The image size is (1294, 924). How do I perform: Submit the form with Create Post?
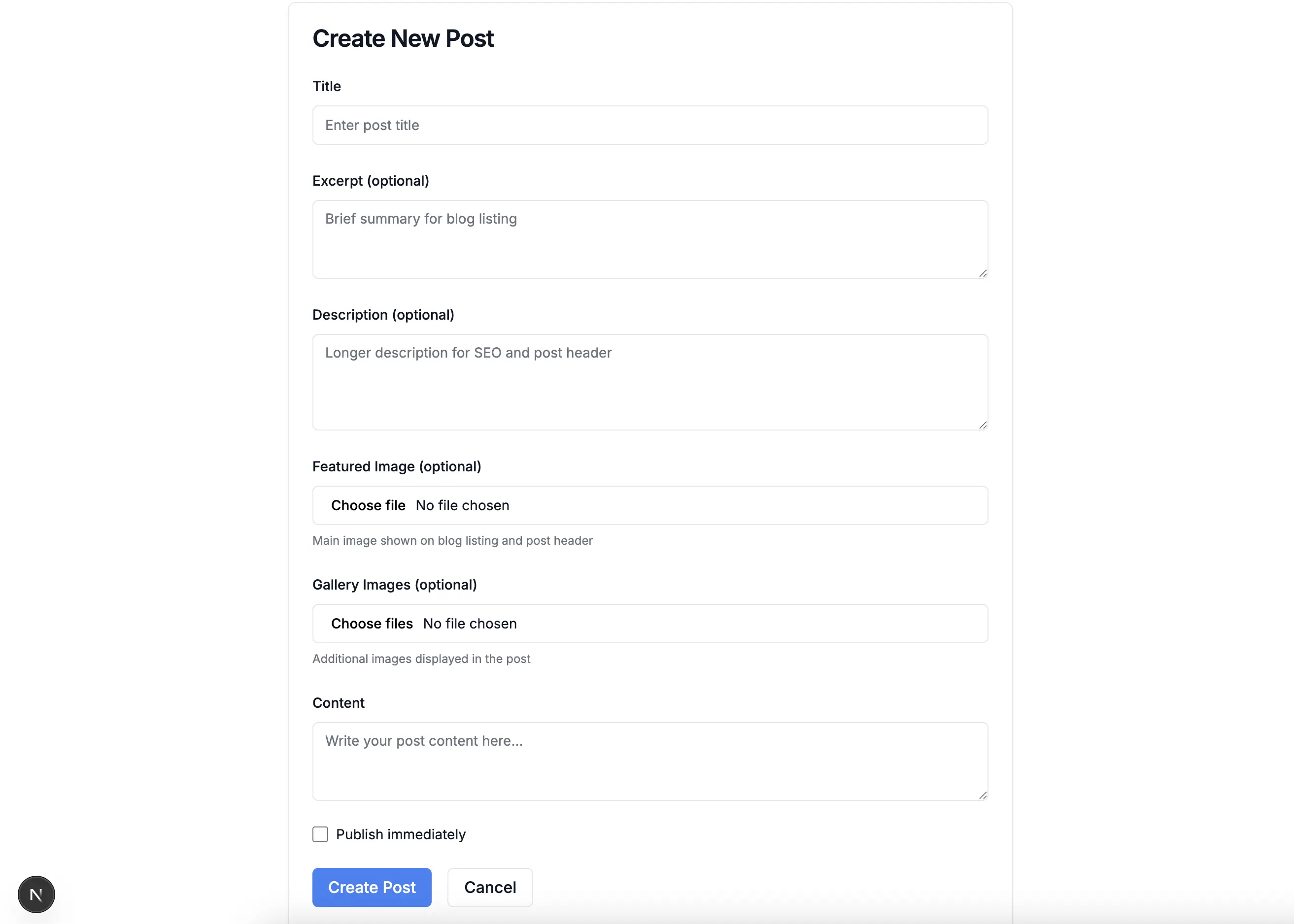coord(371,887)
